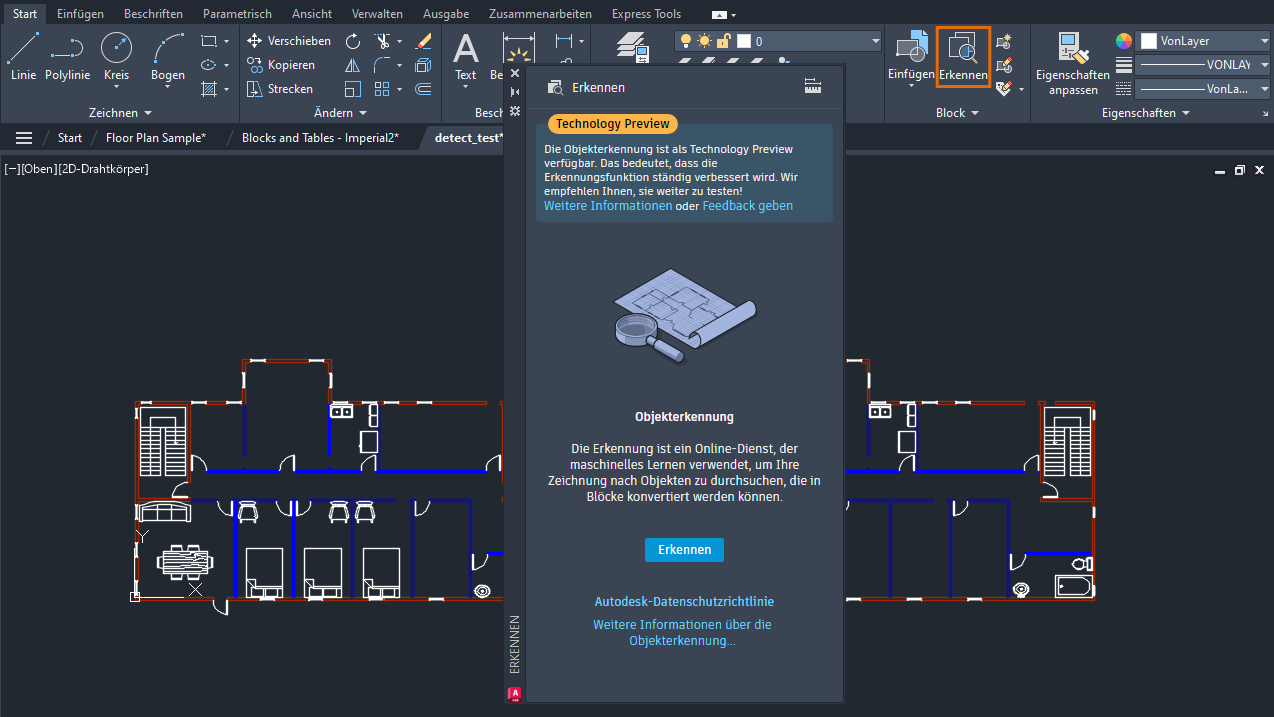The width and height of the screenshot is (1274, 717).
Task: Expand the Zeichnen panel
Action: point(120,113)
